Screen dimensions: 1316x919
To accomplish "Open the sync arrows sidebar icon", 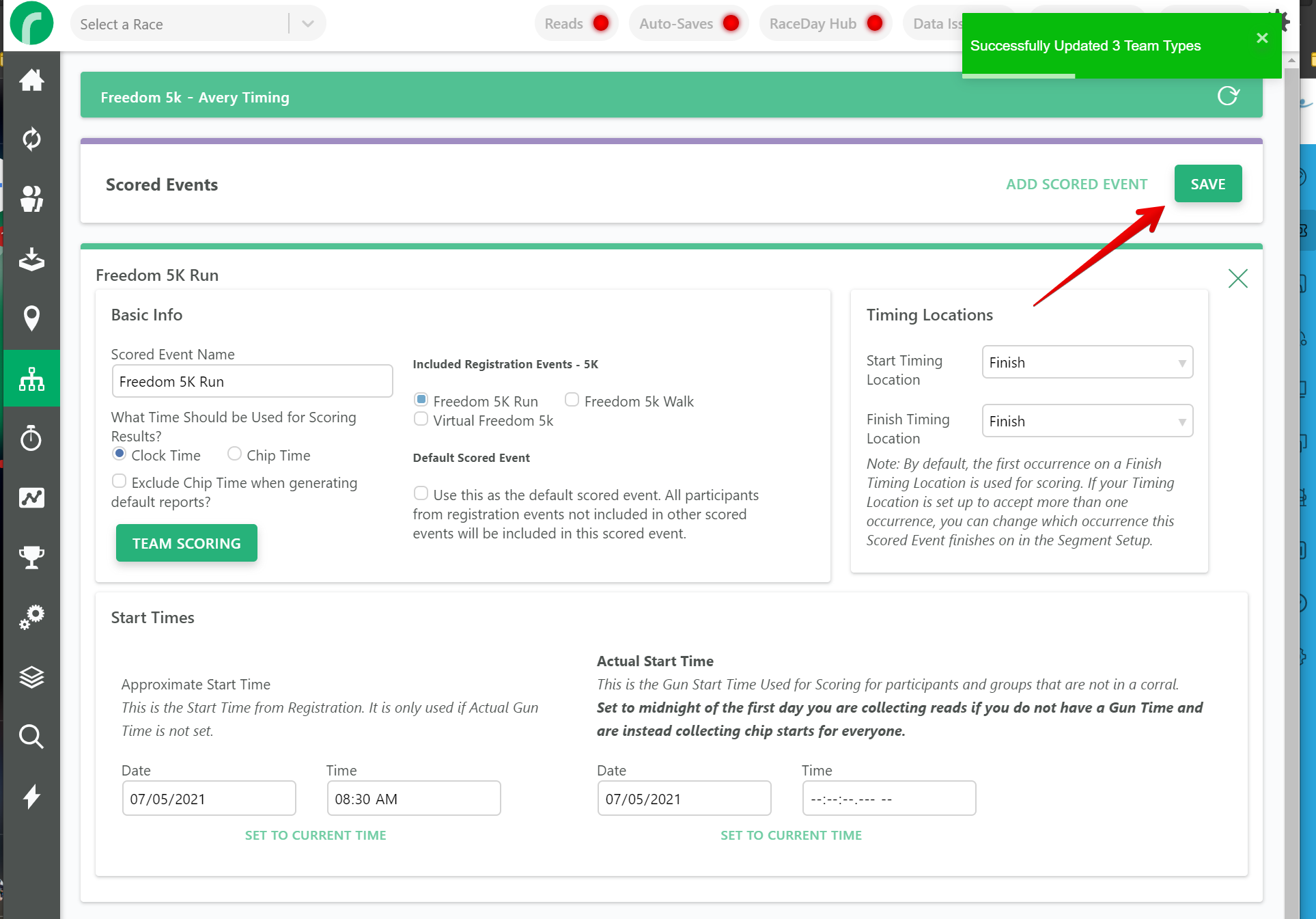I will [x=31, y=139].
